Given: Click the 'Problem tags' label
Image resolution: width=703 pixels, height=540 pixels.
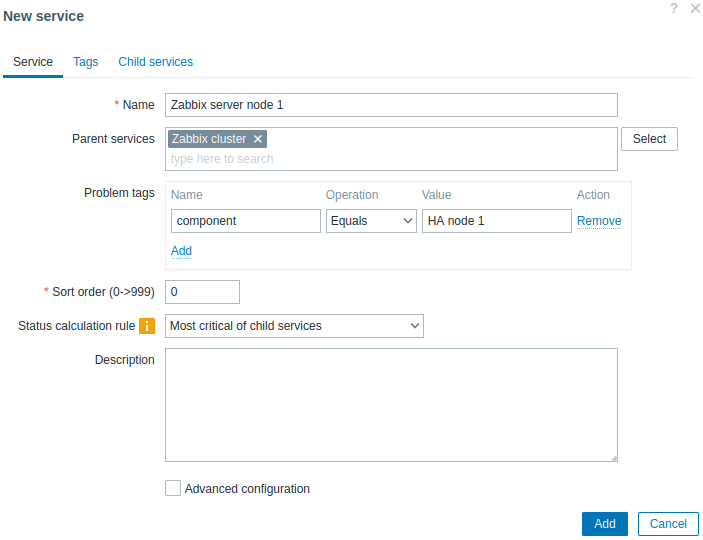Looking at the screenshot, I should 119,193.
